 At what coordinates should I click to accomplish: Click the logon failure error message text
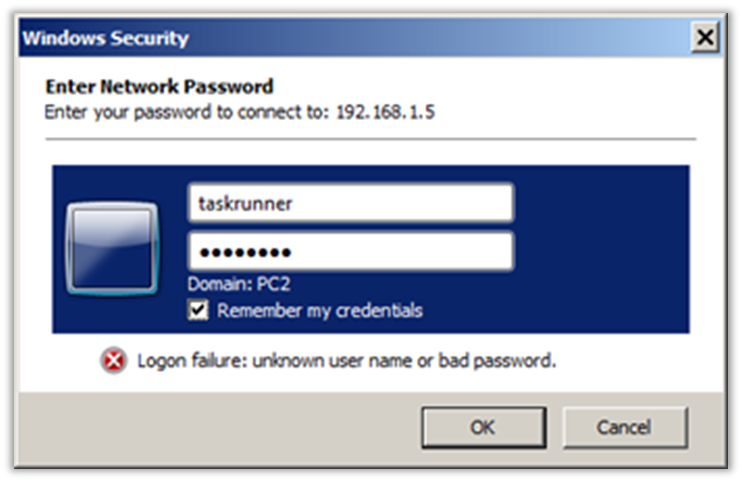346,361
